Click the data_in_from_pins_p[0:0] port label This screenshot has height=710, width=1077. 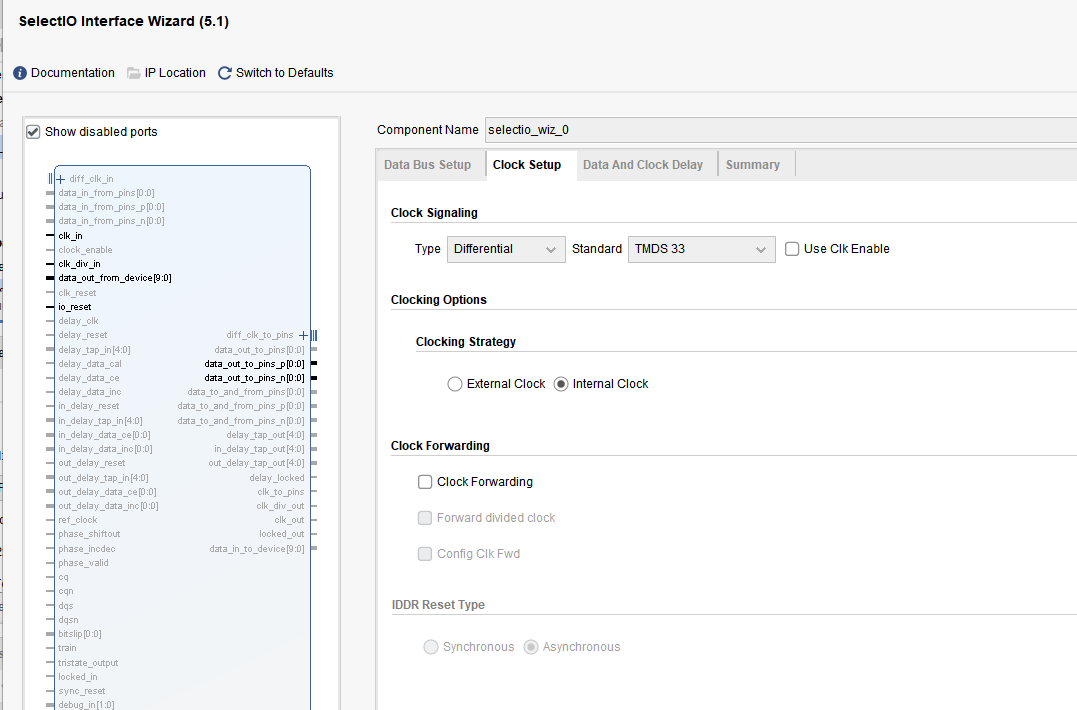coord(111,207)
